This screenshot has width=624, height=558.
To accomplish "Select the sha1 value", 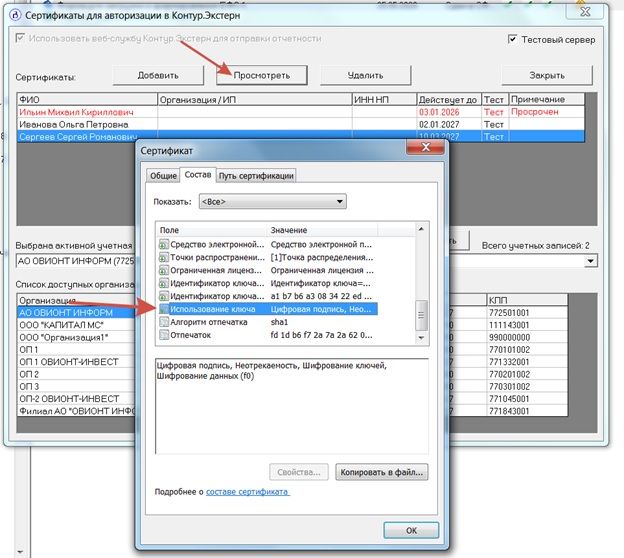I will 279,322.
